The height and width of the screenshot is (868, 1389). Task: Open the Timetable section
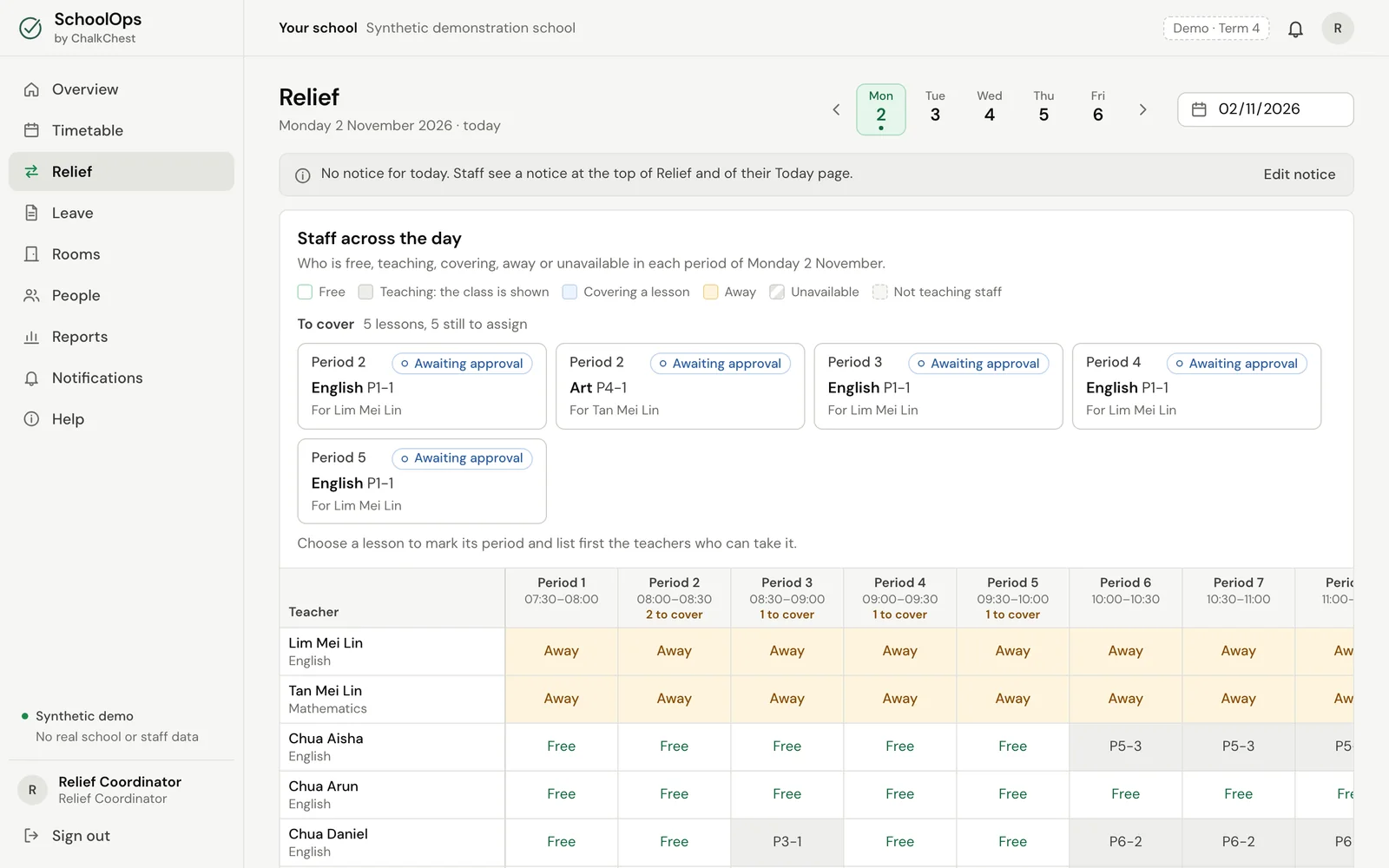122,130
